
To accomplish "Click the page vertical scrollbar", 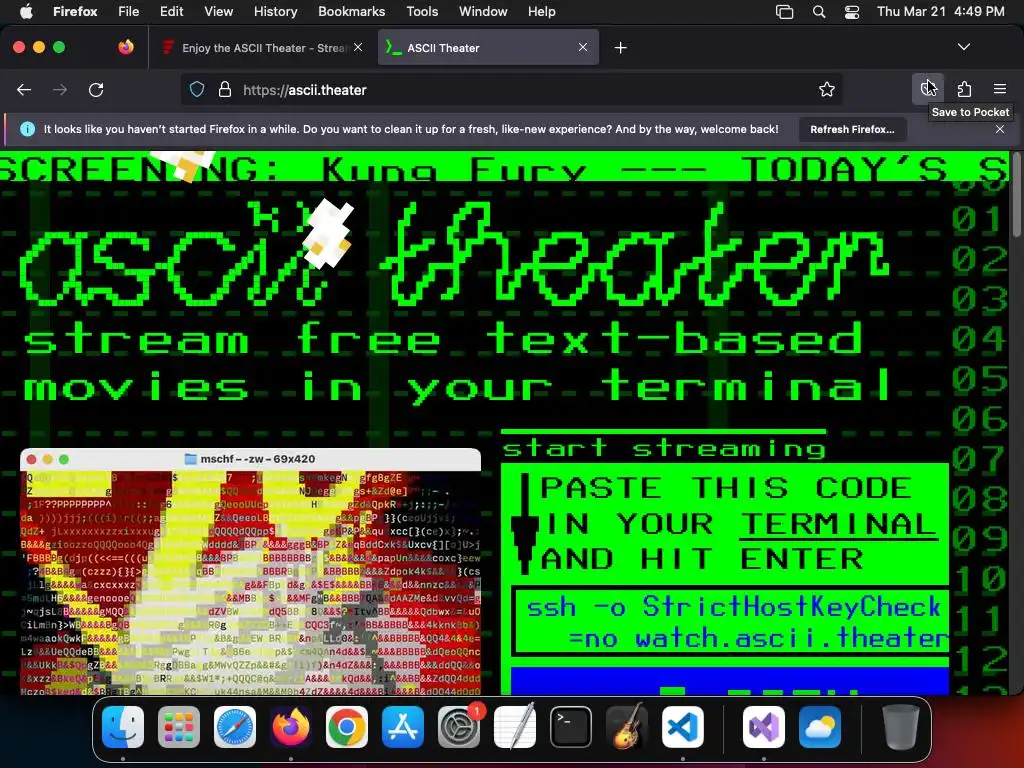I will tap(1017, 196).
